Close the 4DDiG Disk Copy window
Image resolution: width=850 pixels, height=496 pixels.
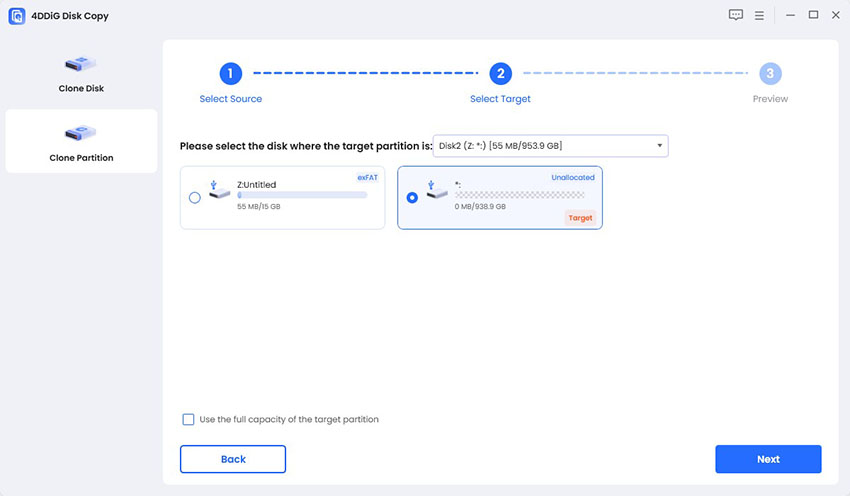[836, 15]
